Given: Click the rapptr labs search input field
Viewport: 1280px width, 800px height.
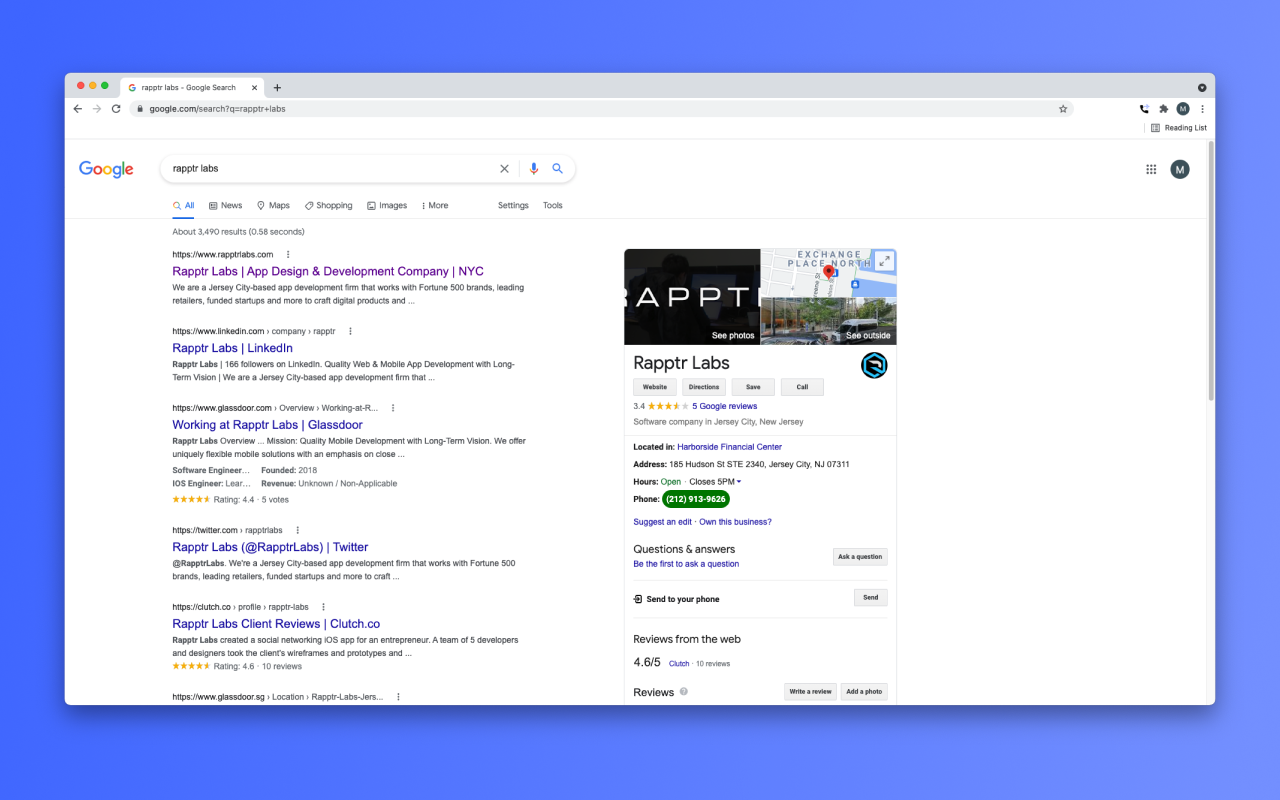Looking at the screenshot, I should tap(333, 169).
